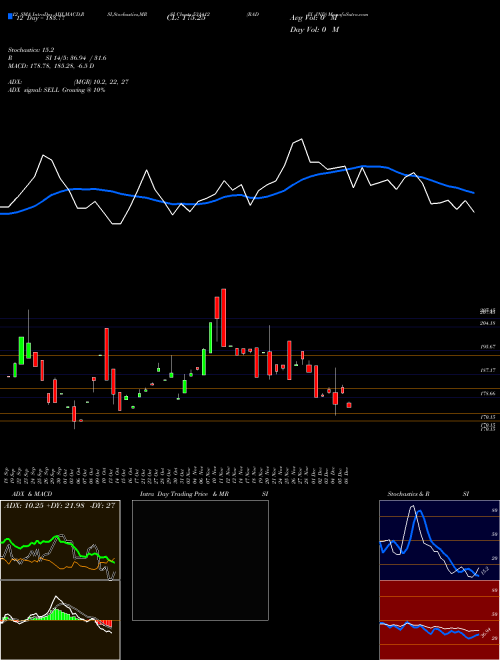Viewport: 500px width, 660px height.
Task: Click the 'CL: 175.25' closing price label
Action: click(x=186, y=18)
